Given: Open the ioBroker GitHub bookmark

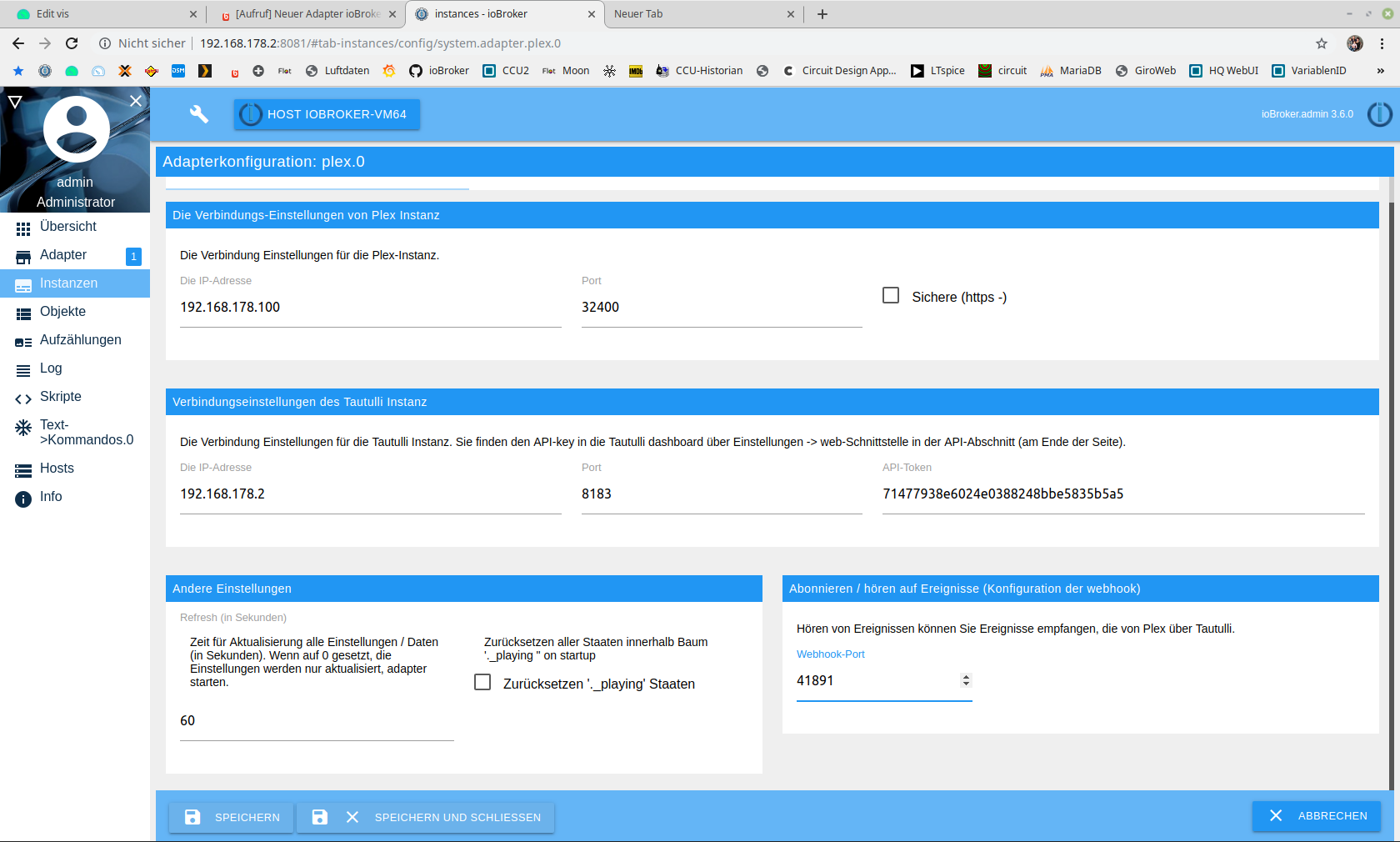Looking at the screenshot, I should pos(439,71).
